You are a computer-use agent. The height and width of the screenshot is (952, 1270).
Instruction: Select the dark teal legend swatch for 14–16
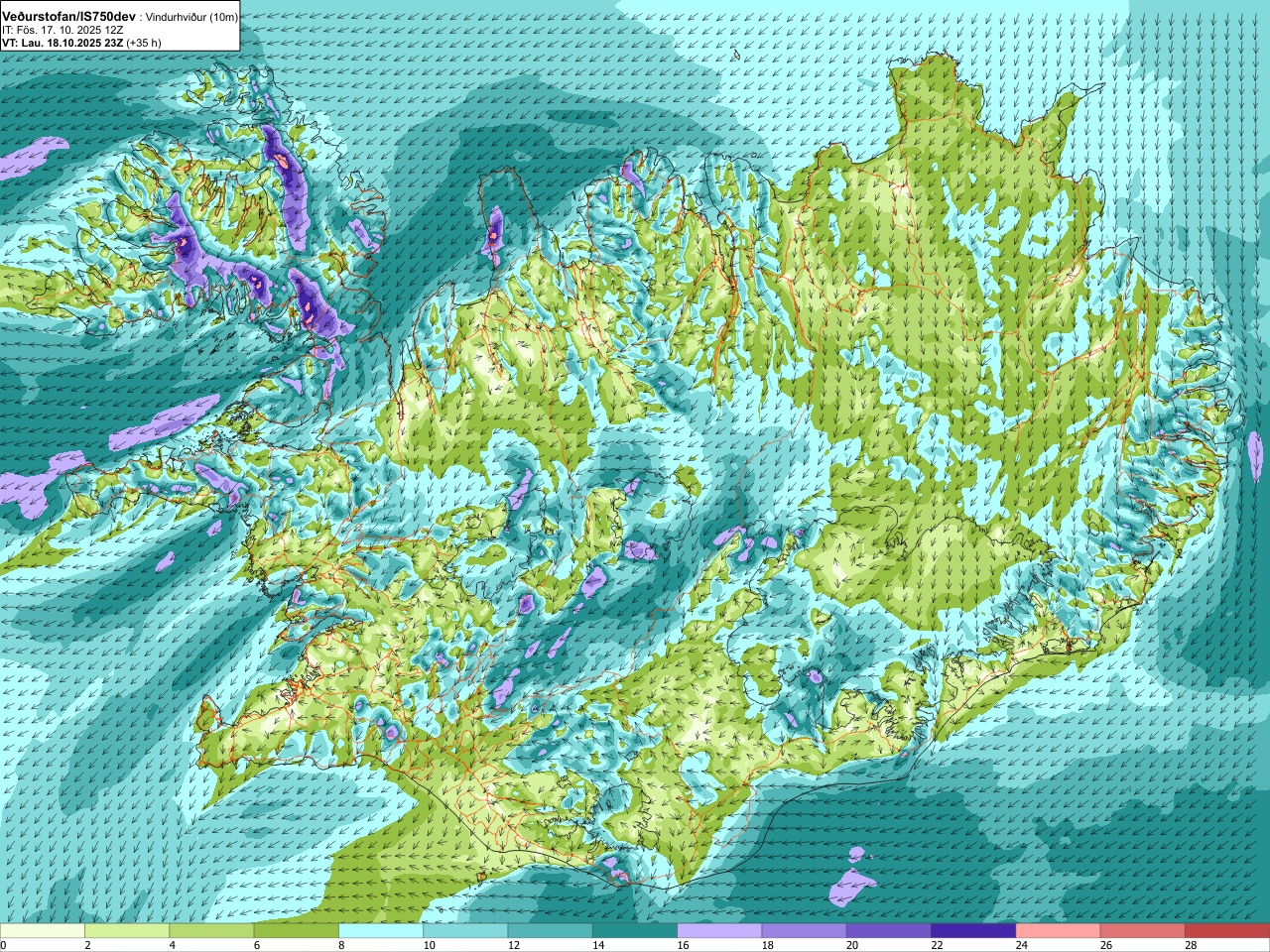(x=635, y=931)
